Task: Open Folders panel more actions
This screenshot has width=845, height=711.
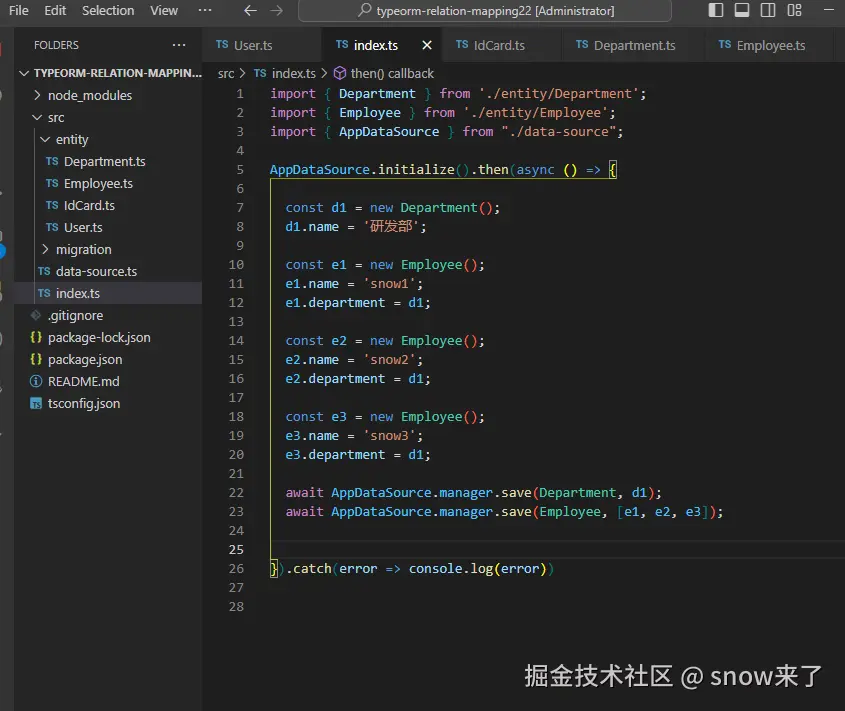Action: tap(179, 45)
